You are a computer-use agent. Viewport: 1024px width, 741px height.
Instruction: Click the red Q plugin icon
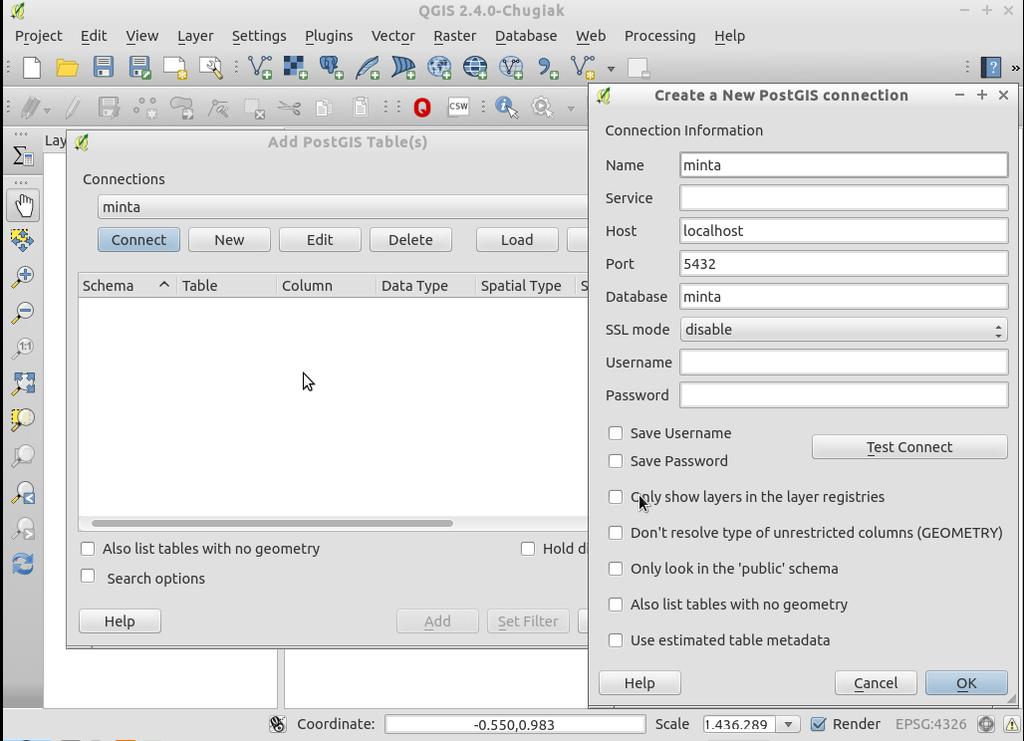pos(422,107)
